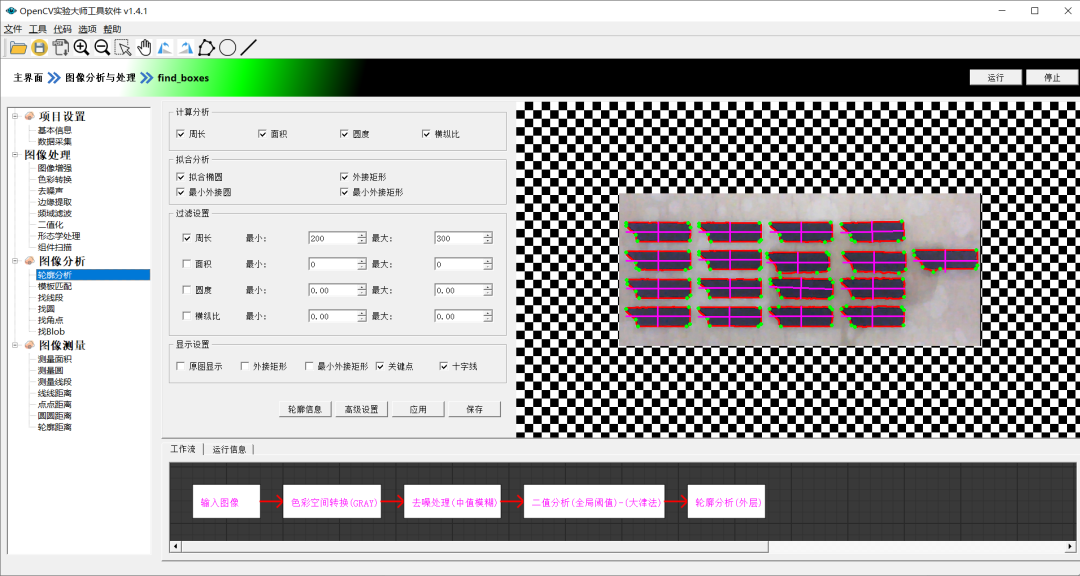The width and height of the screenshot is (1080, 576).
Task: Click the yellow save disk icon
Action: (x=40, y=48)
